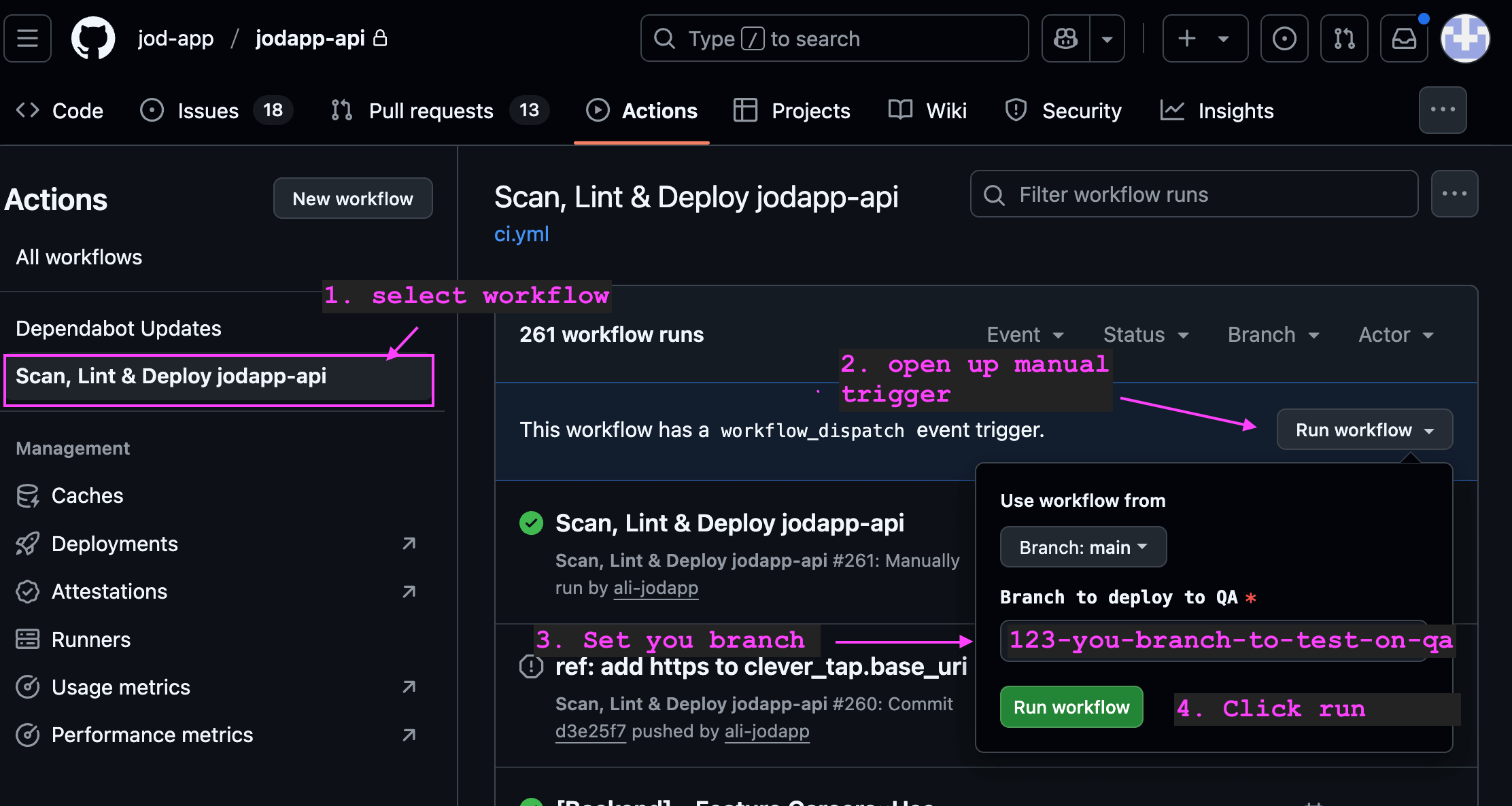Click the New workflow button

[352, 198]
